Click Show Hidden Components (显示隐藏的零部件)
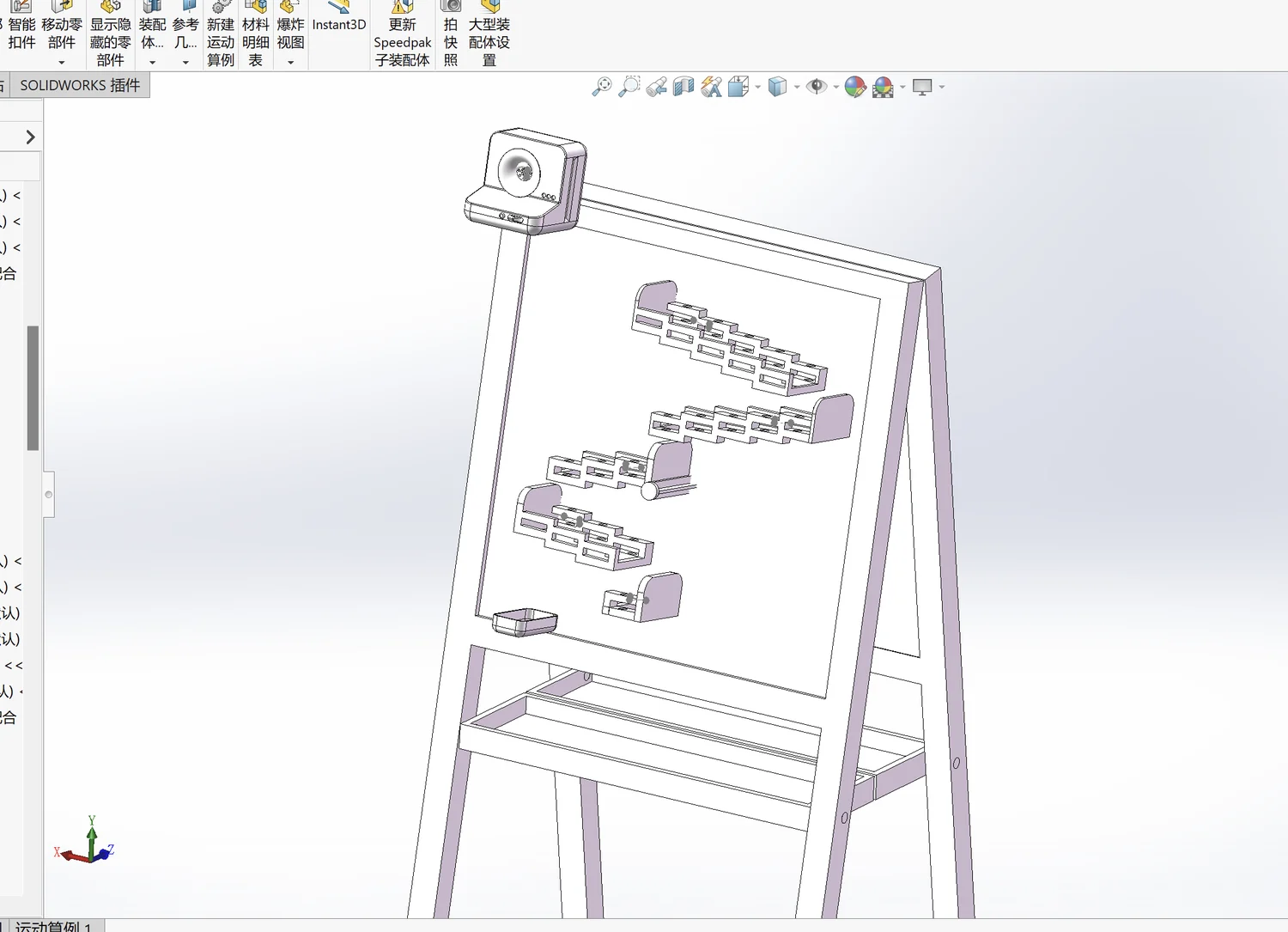Screen dimensions: 1288x932 click(x=111, y=34)
